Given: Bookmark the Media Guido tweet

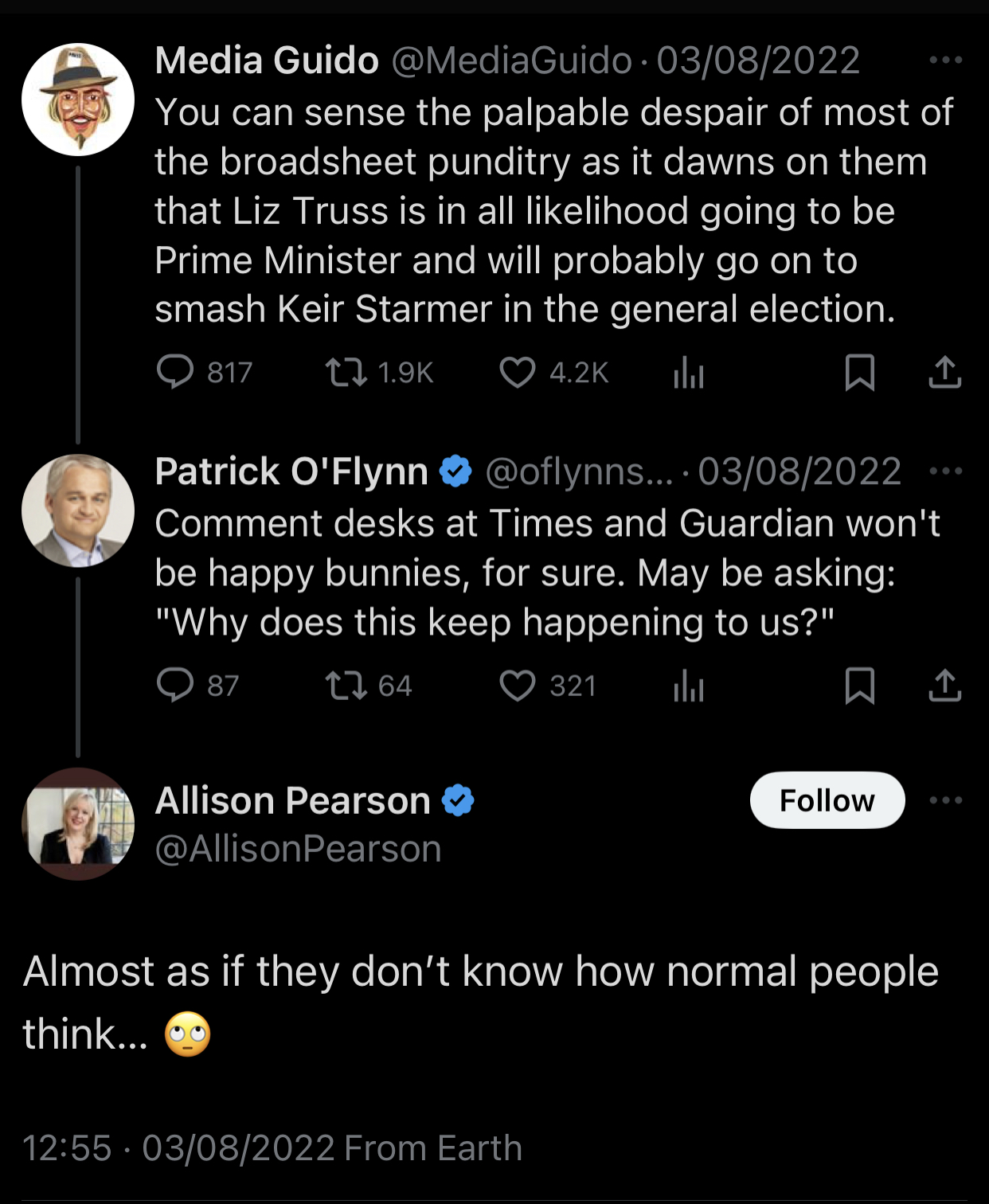Looking at the screenshot, I should [859, 372].
